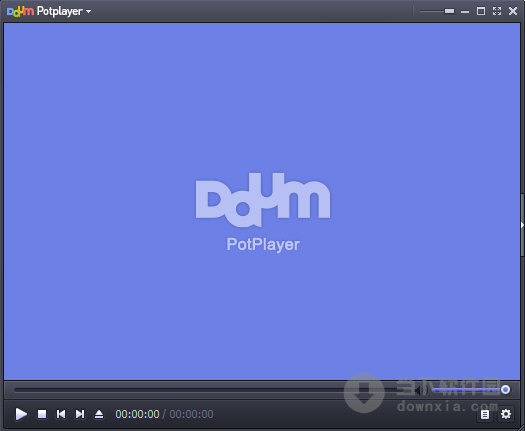The height and width of the screenshot is (431, 525).
Task: Skip to the next file
Action: coord(80,414)
